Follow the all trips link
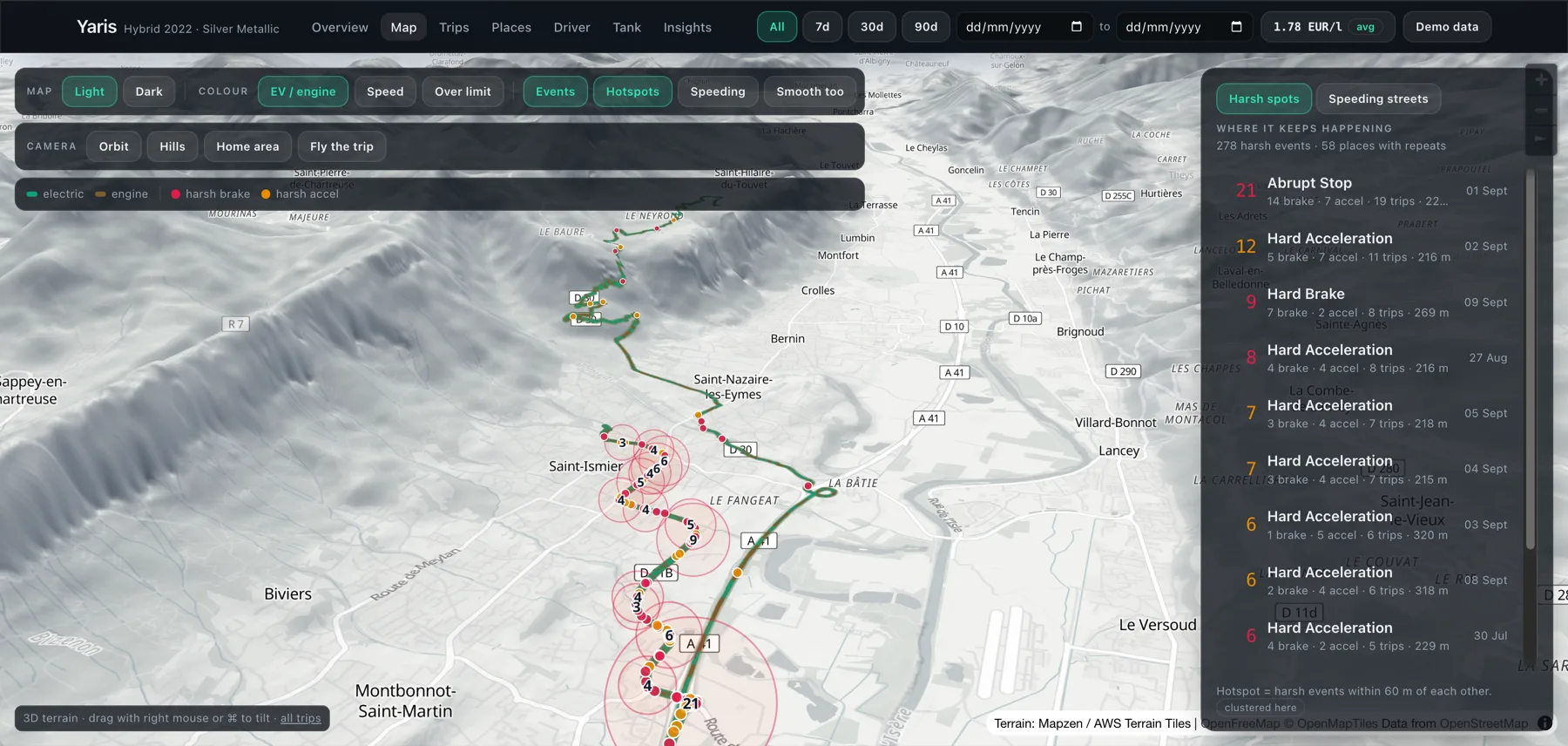 [x=301, y=718]
